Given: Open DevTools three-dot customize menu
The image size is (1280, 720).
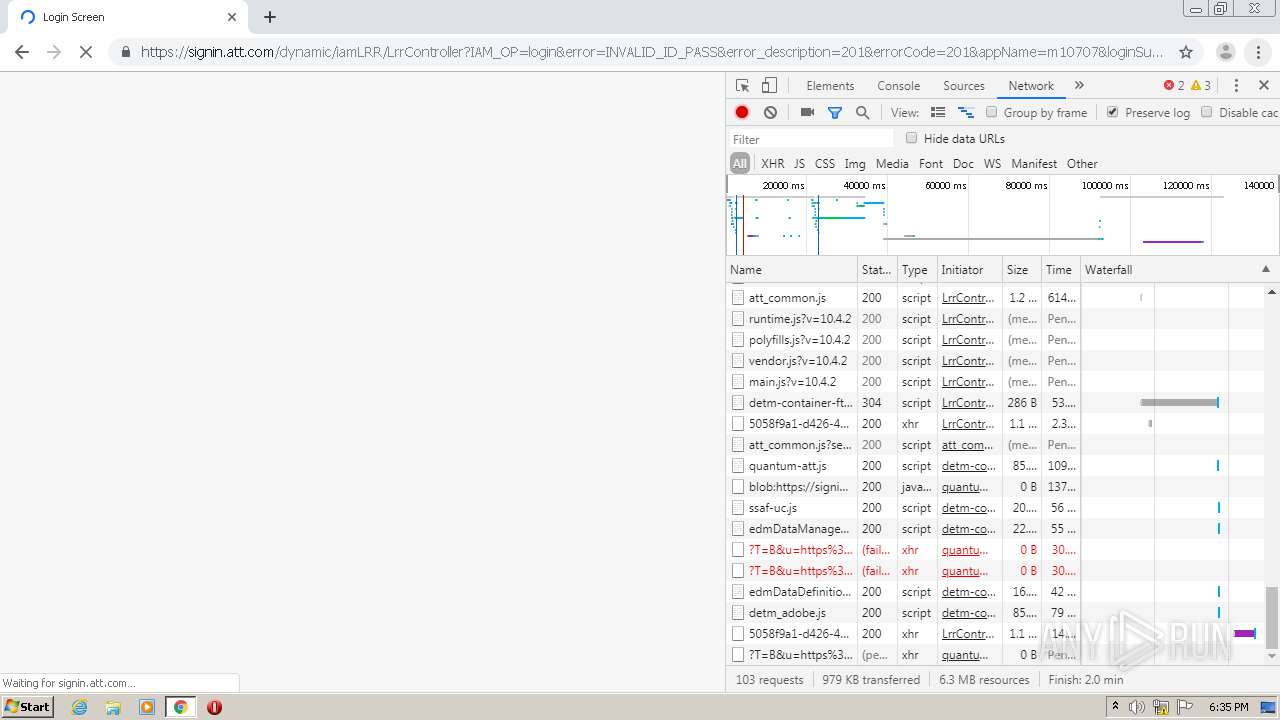Looking at the screenshot, I should (1236, 86).
